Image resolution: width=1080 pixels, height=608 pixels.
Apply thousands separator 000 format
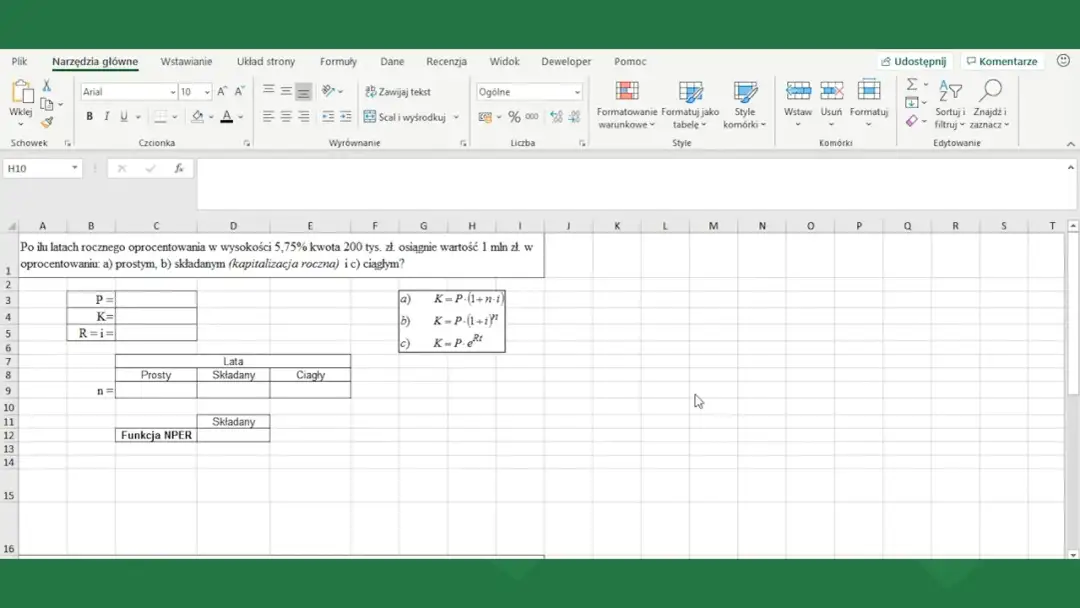pyautogui.click(x=532, y=117)
